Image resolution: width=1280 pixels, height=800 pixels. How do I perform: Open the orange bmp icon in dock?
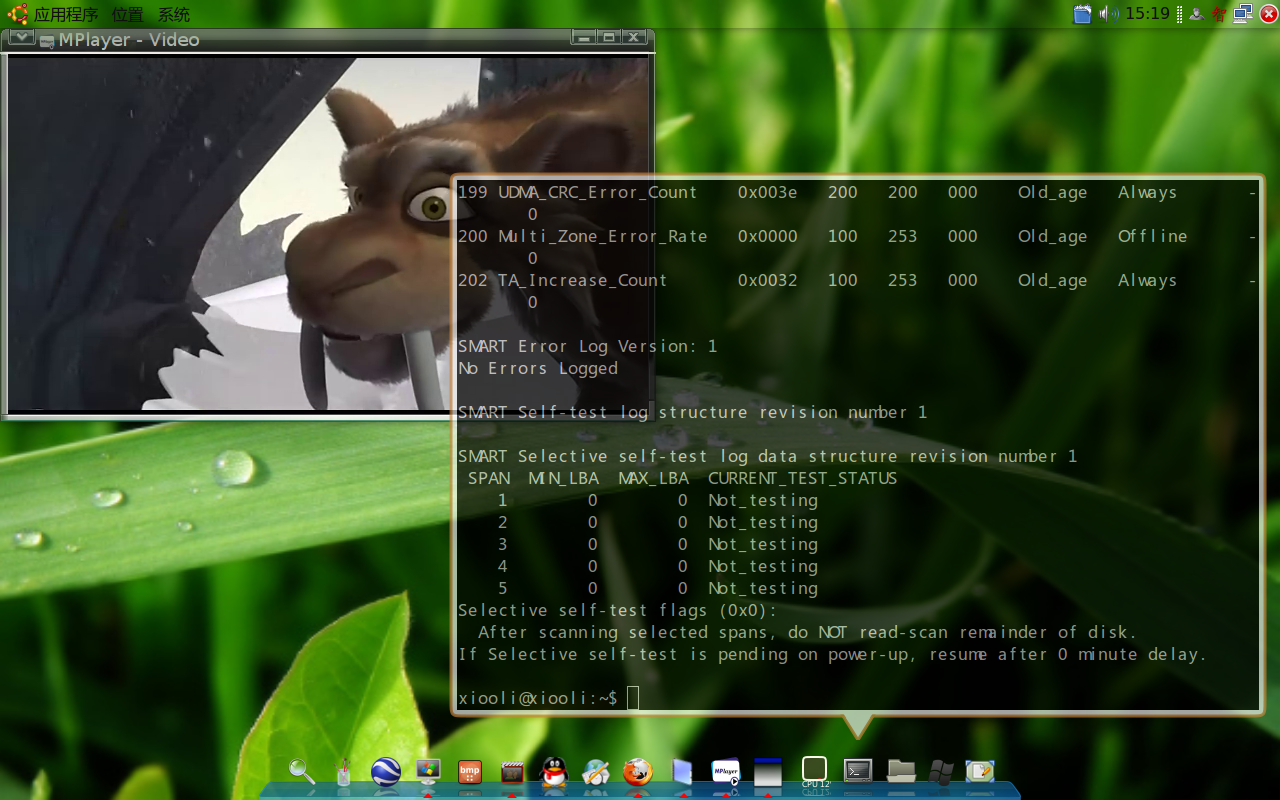coord(470,772)
